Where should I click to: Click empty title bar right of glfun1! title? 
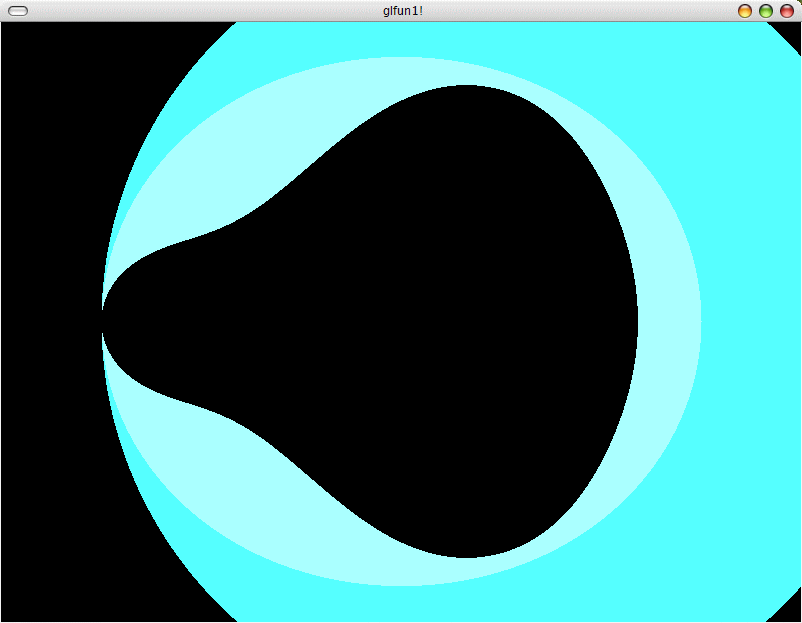[x=580, y=11]
